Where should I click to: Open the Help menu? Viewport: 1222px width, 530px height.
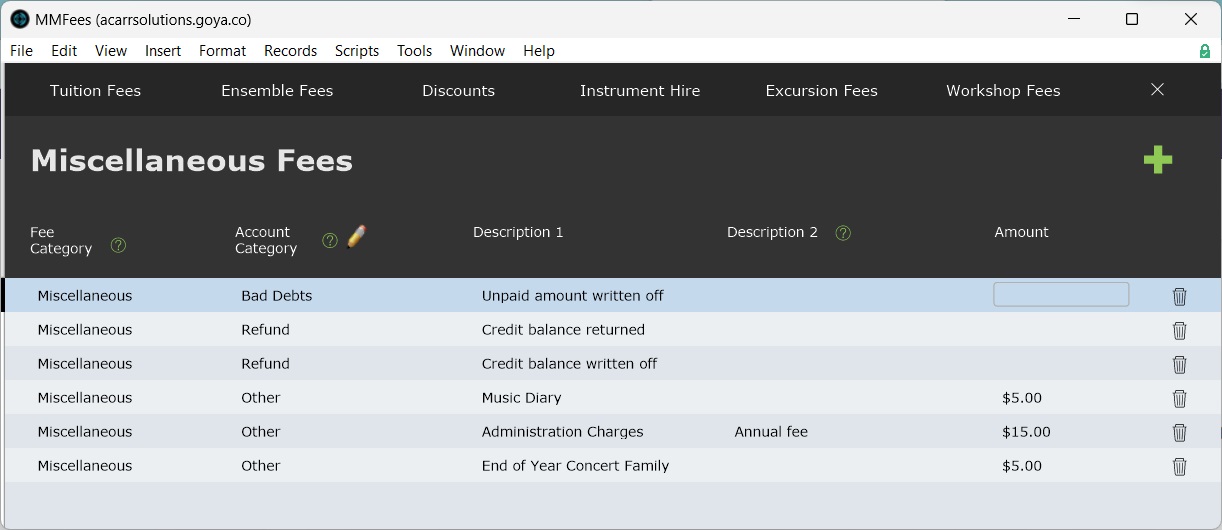coord(539,51)
